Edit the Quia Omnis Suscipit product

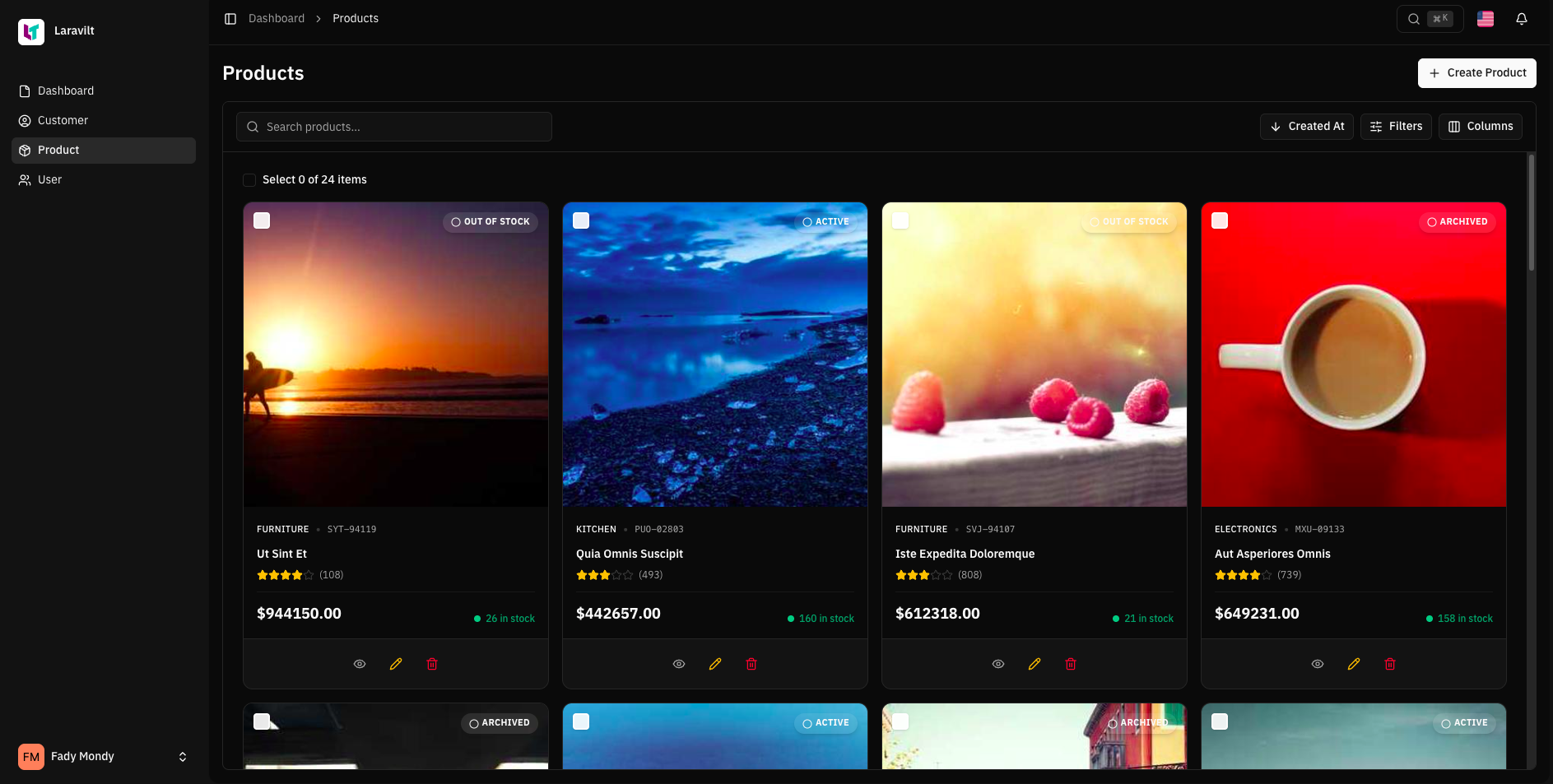tap(715, 664)
